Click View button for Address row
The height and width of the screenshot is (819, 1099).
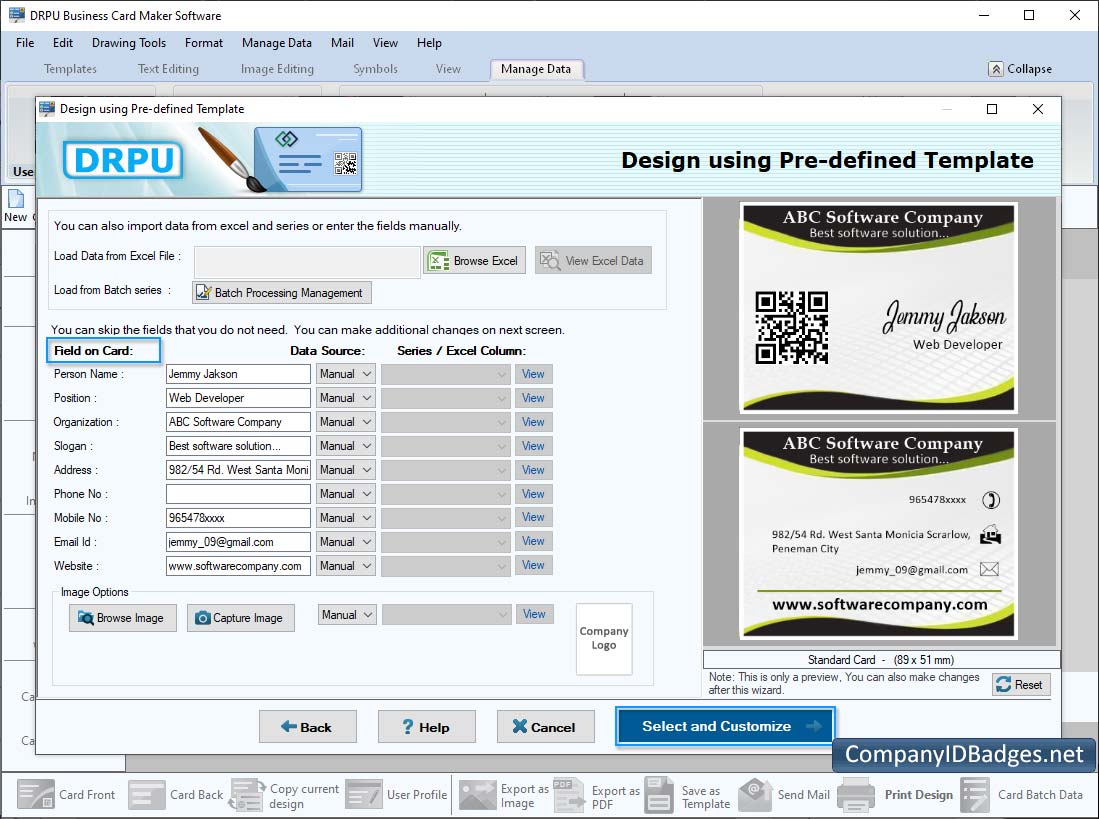[533, 470]
